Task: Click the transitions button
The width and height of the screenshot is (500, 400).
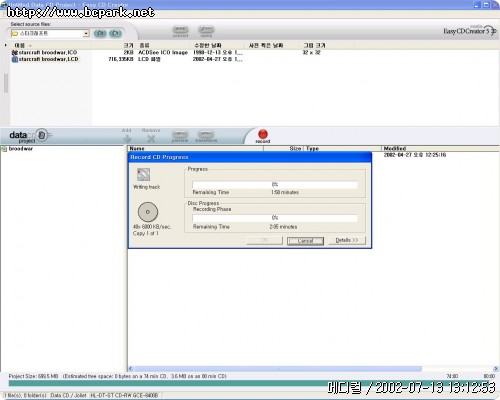Action: [x=206, y=136]
